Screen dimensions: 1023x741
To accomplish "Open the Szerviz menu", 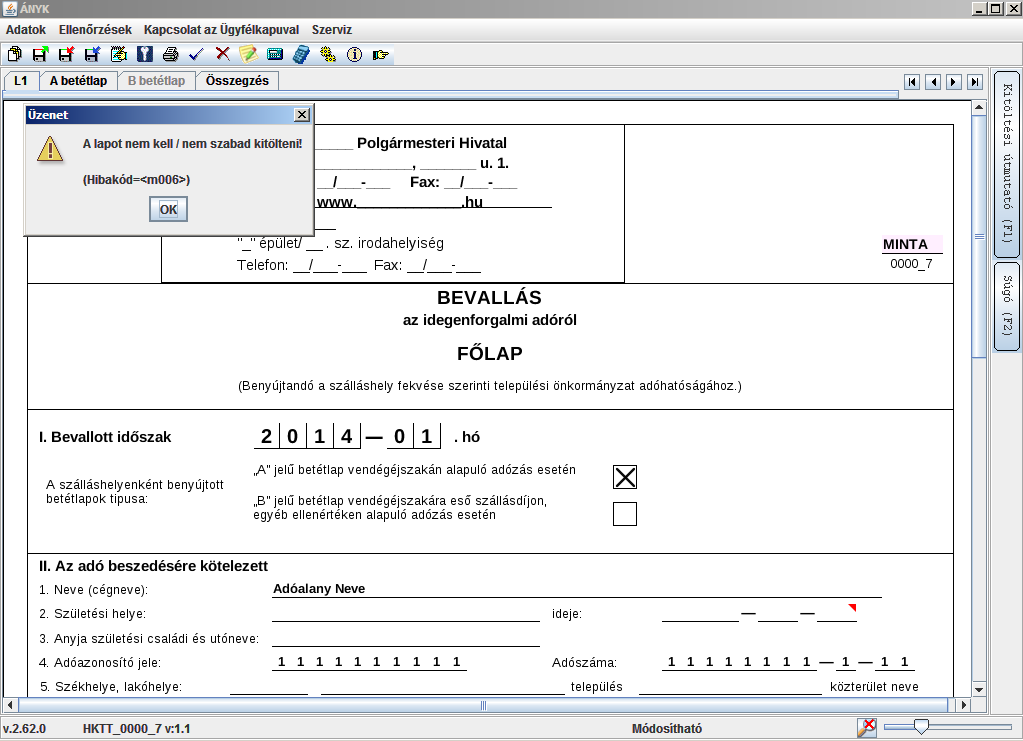I will click(x=331, y=29).
